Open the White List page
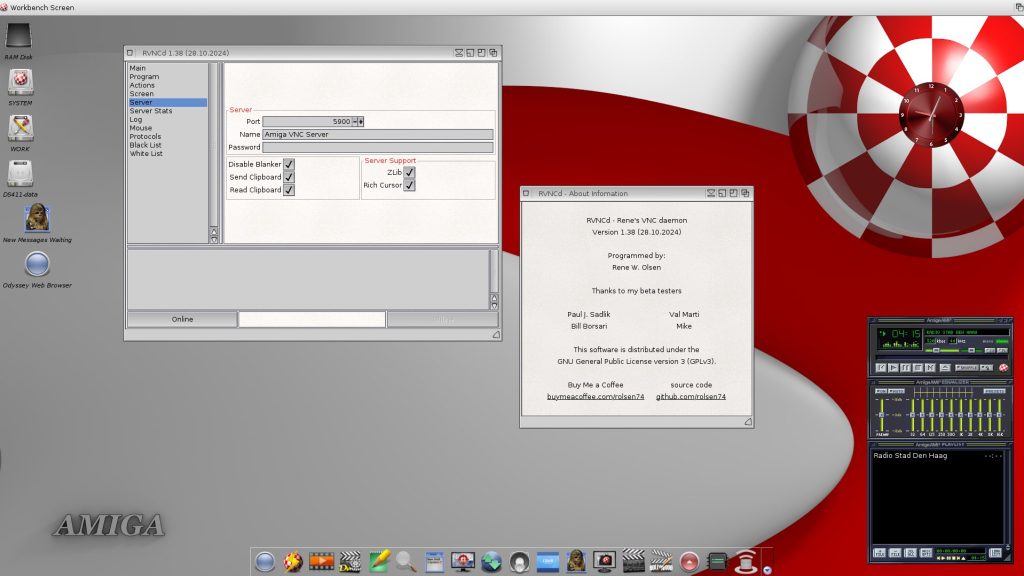This screenshot has height=576, width=1024. point(146,153)
